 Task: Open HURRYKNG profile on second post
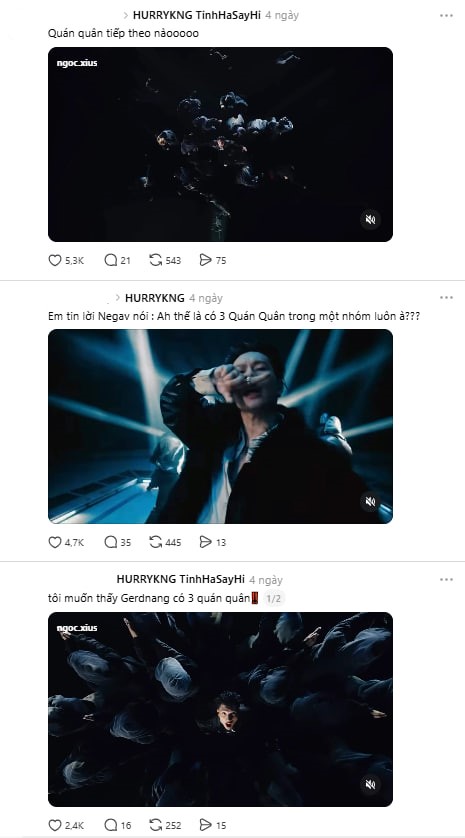point(154,298)
